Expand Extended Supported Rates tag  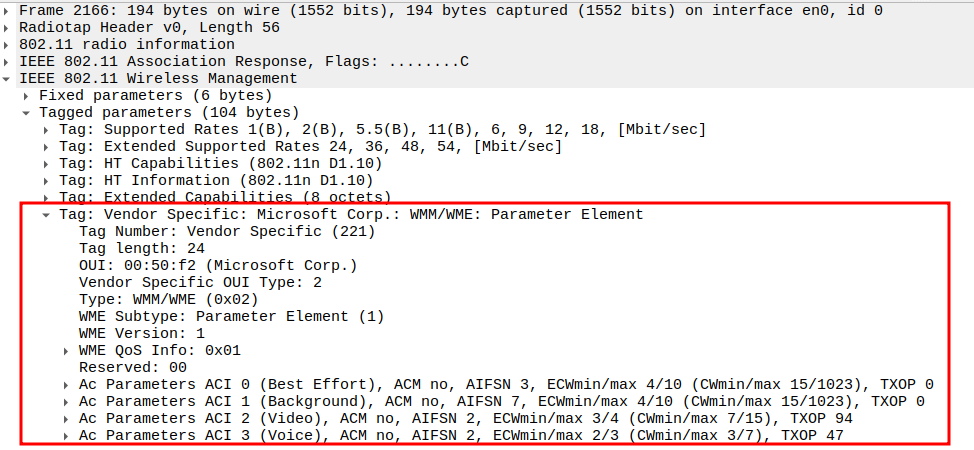[47, 147]
